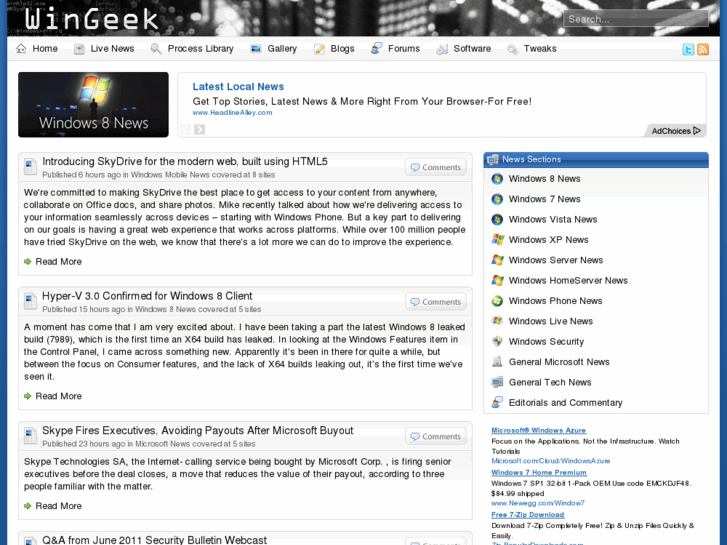727x545 pixels.
Task: Click the Windows XP News flag icon
Action: (x=497, y=240)
